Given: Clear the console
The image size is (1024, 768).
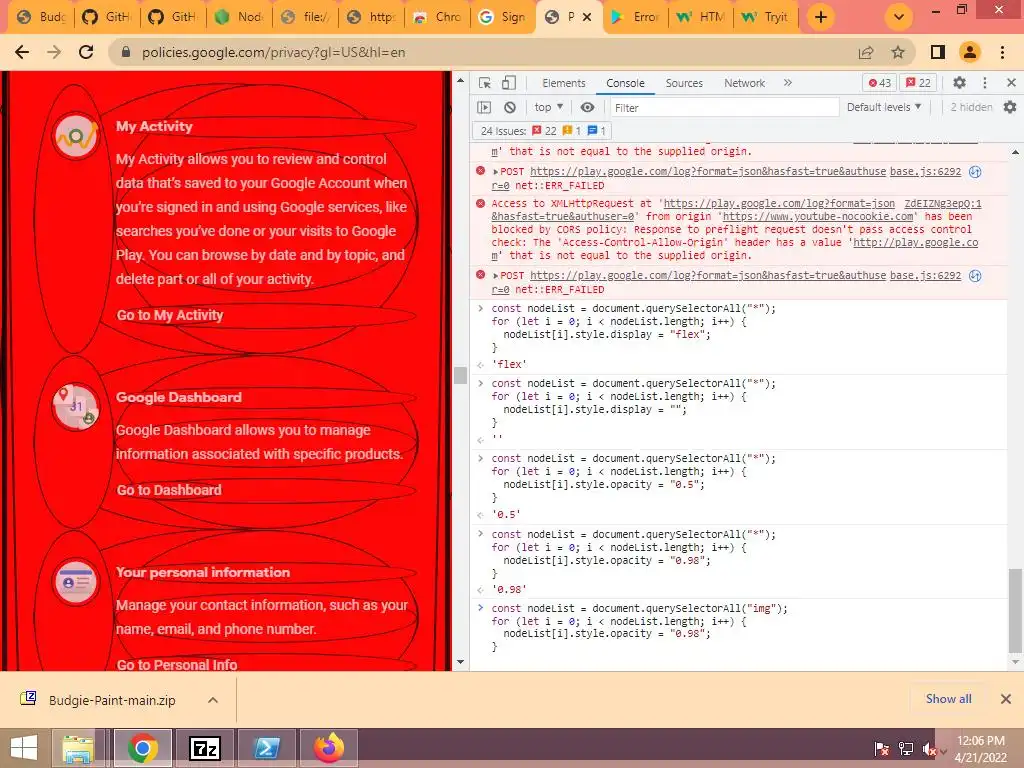Looking at the screenshot, I should [x=510, y=107].
